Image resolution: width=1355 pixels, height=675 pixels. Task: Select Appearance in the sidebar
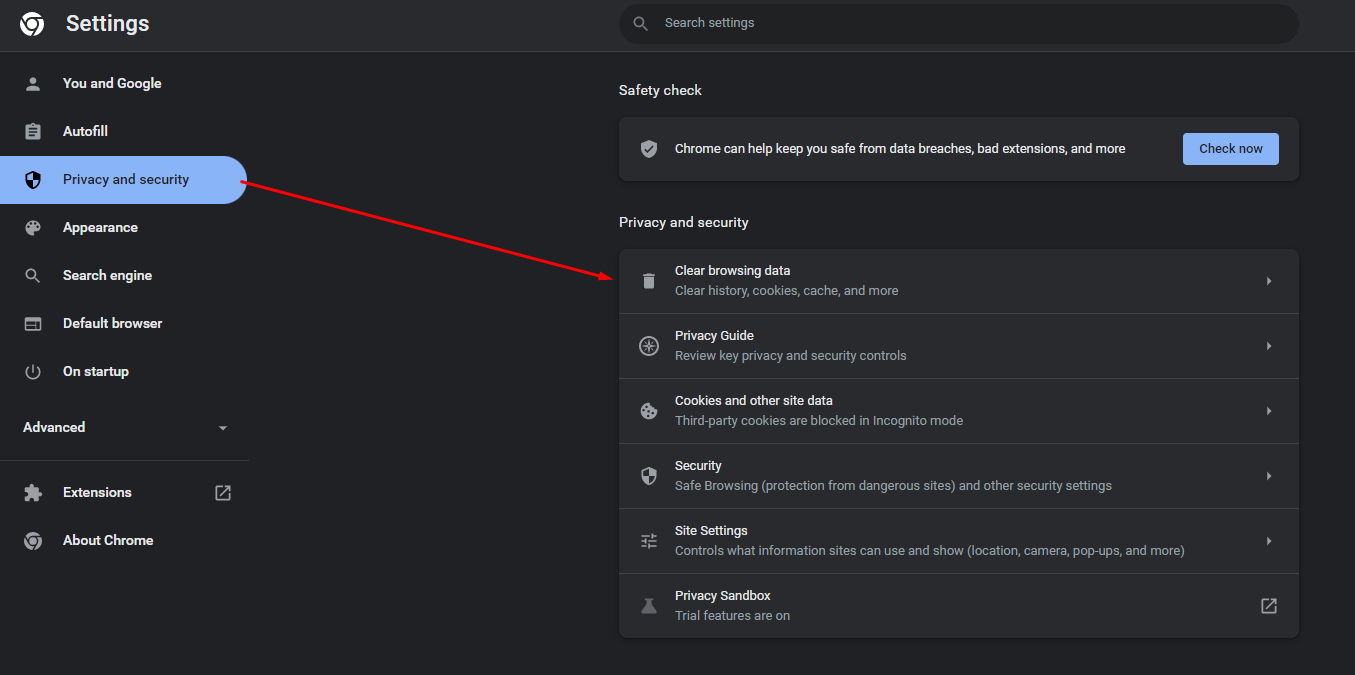tap(123, 228)
